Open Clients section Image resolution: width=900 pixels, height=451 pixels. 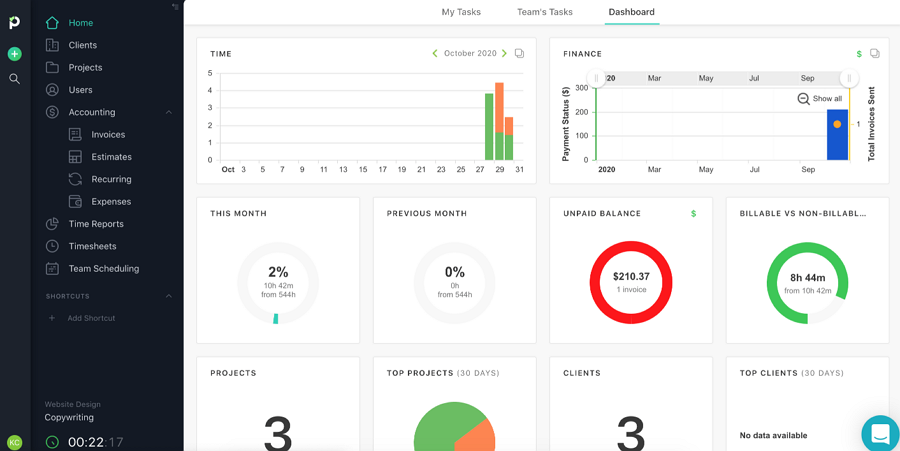pyautogui.click(x=83, y=45)
